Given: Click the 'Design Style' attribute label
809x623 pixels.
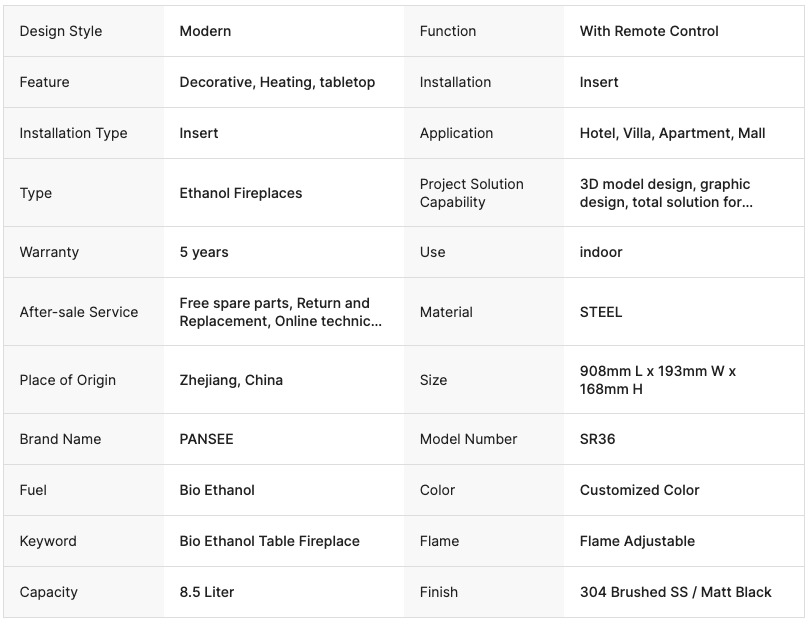Looking at the screenshot, I should point(61,31).
